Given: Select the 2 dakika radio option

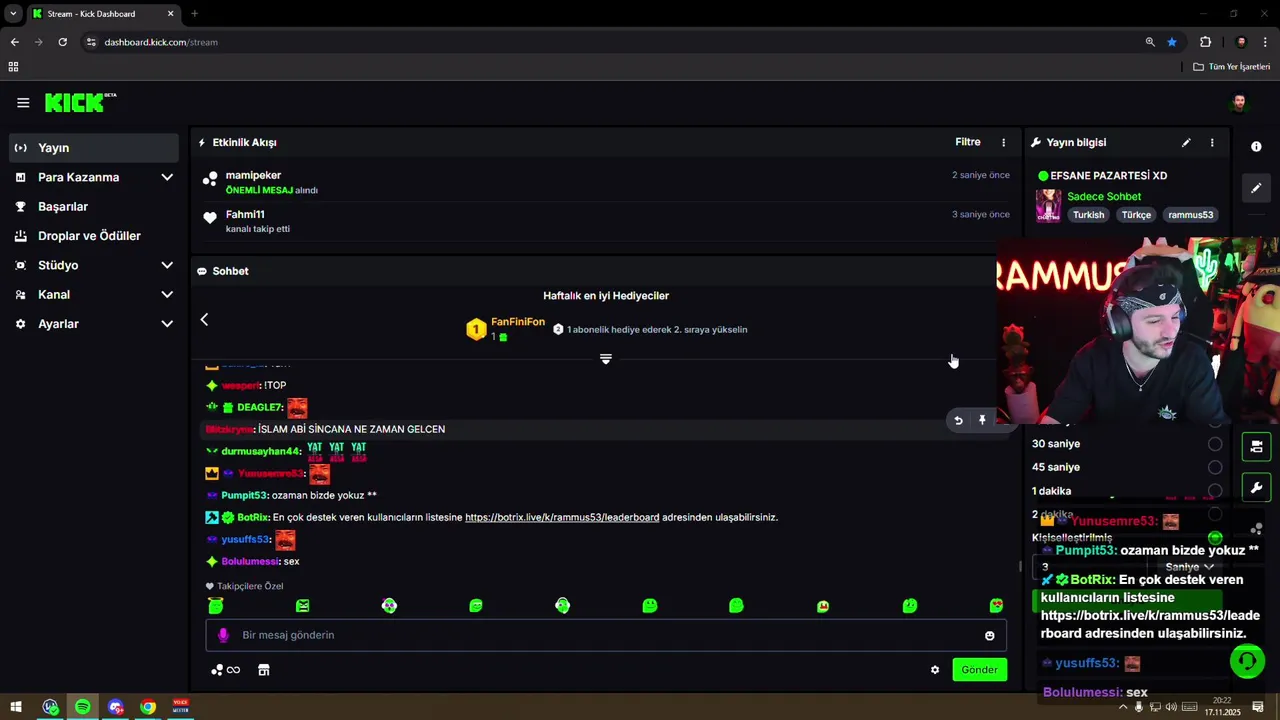Looking at the screenshot, I should click(1215, 514).
